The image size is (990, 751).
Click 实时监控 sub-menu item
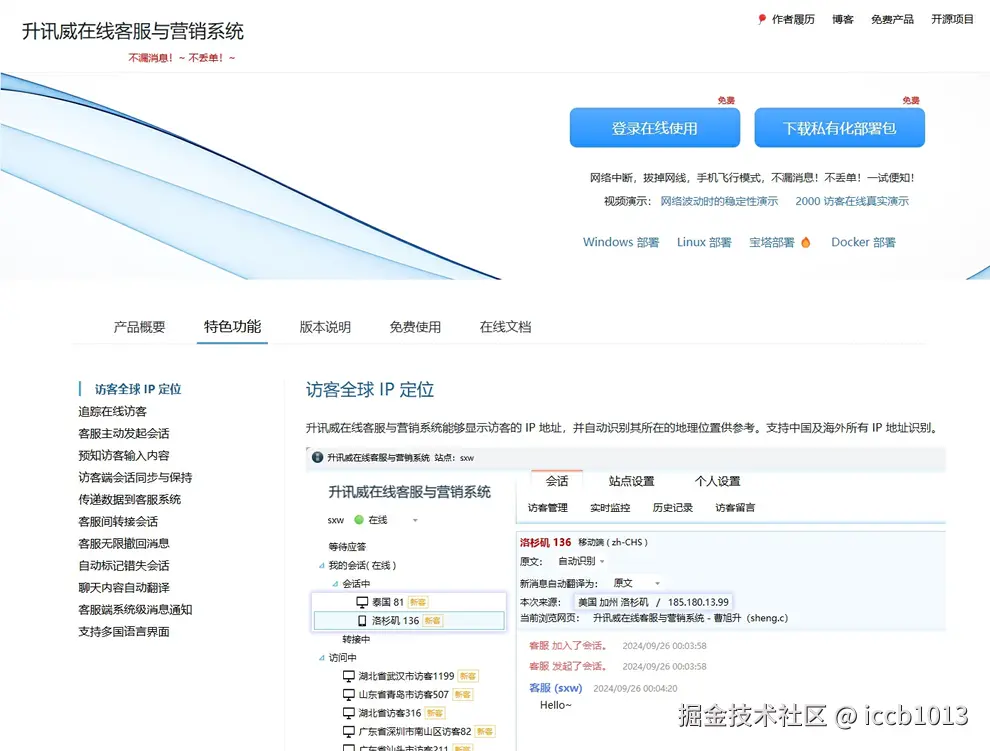pos(610,508)
